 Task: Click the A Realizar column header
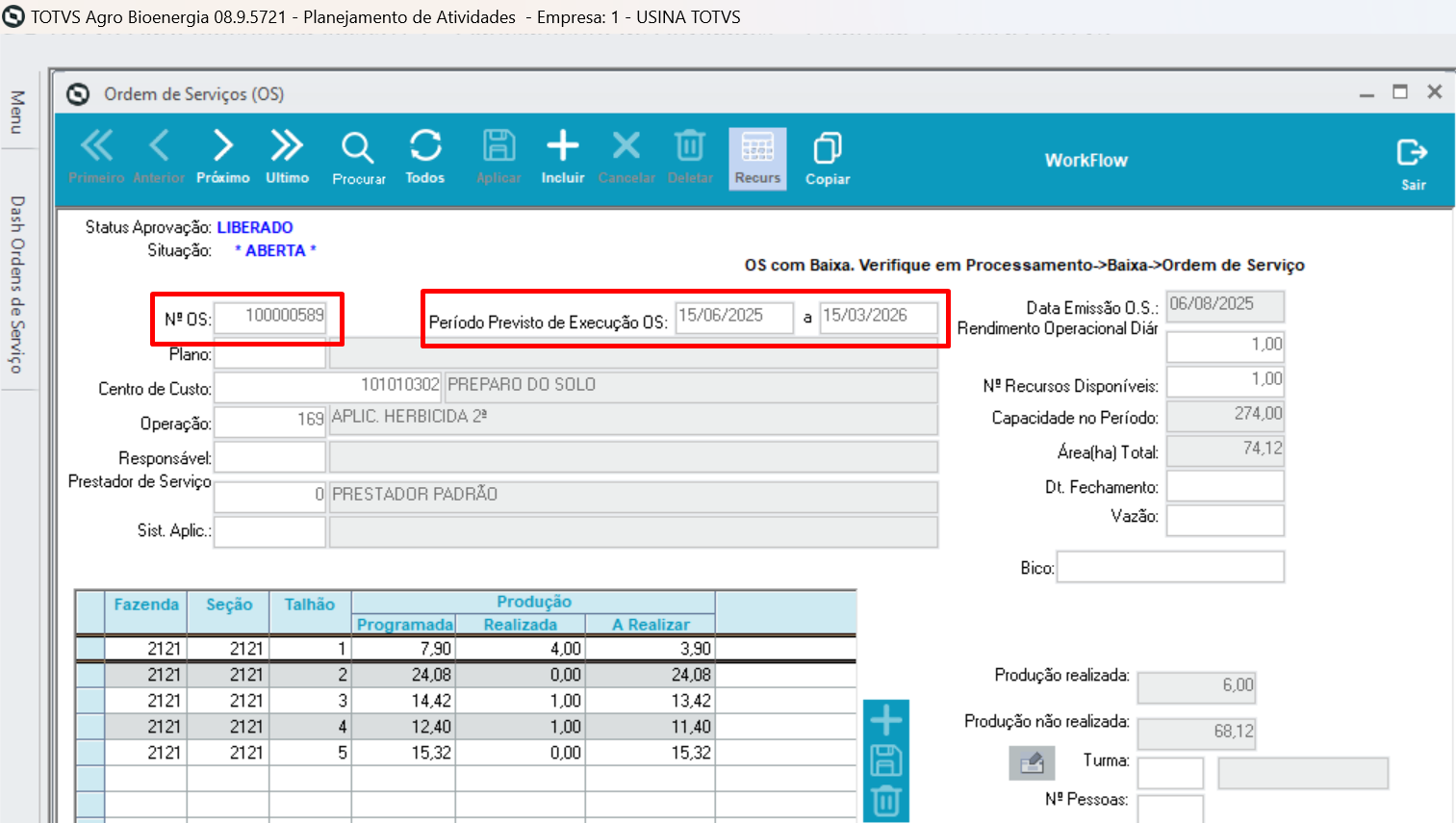click(x=651, y=624)
